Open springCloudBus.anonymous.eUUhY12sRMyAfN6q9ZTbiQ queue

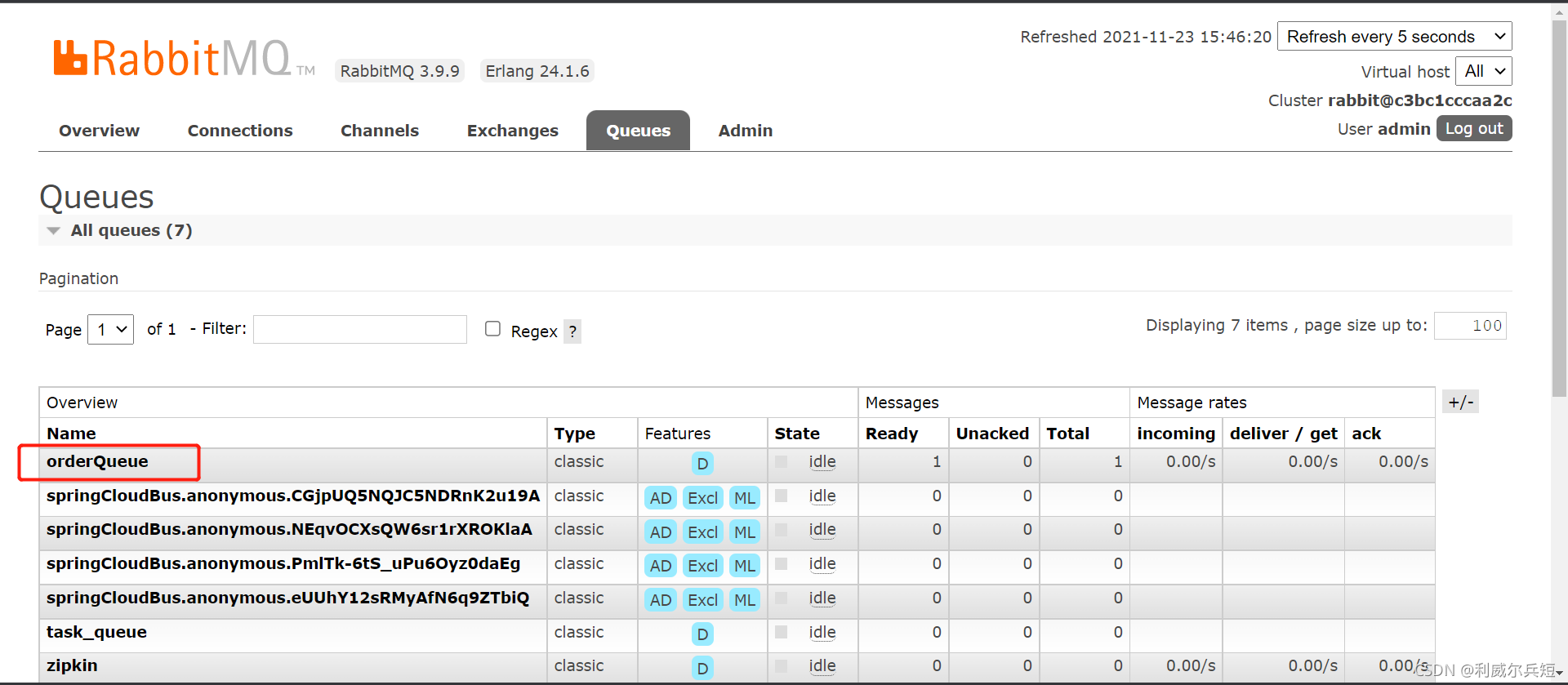pos(287,598)
